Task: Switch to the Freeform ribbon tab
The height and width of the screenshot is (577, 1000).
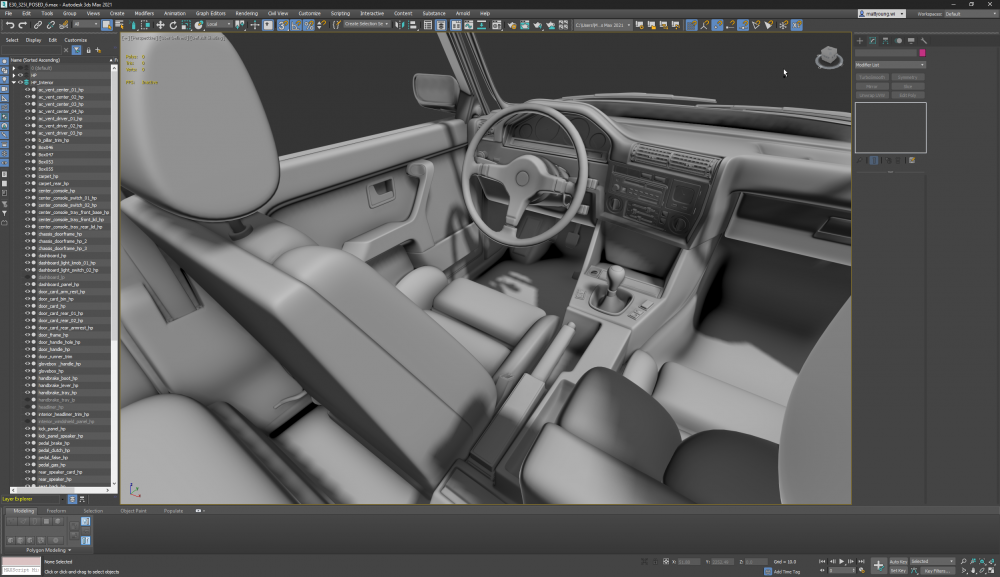Action: click(56, 511)
